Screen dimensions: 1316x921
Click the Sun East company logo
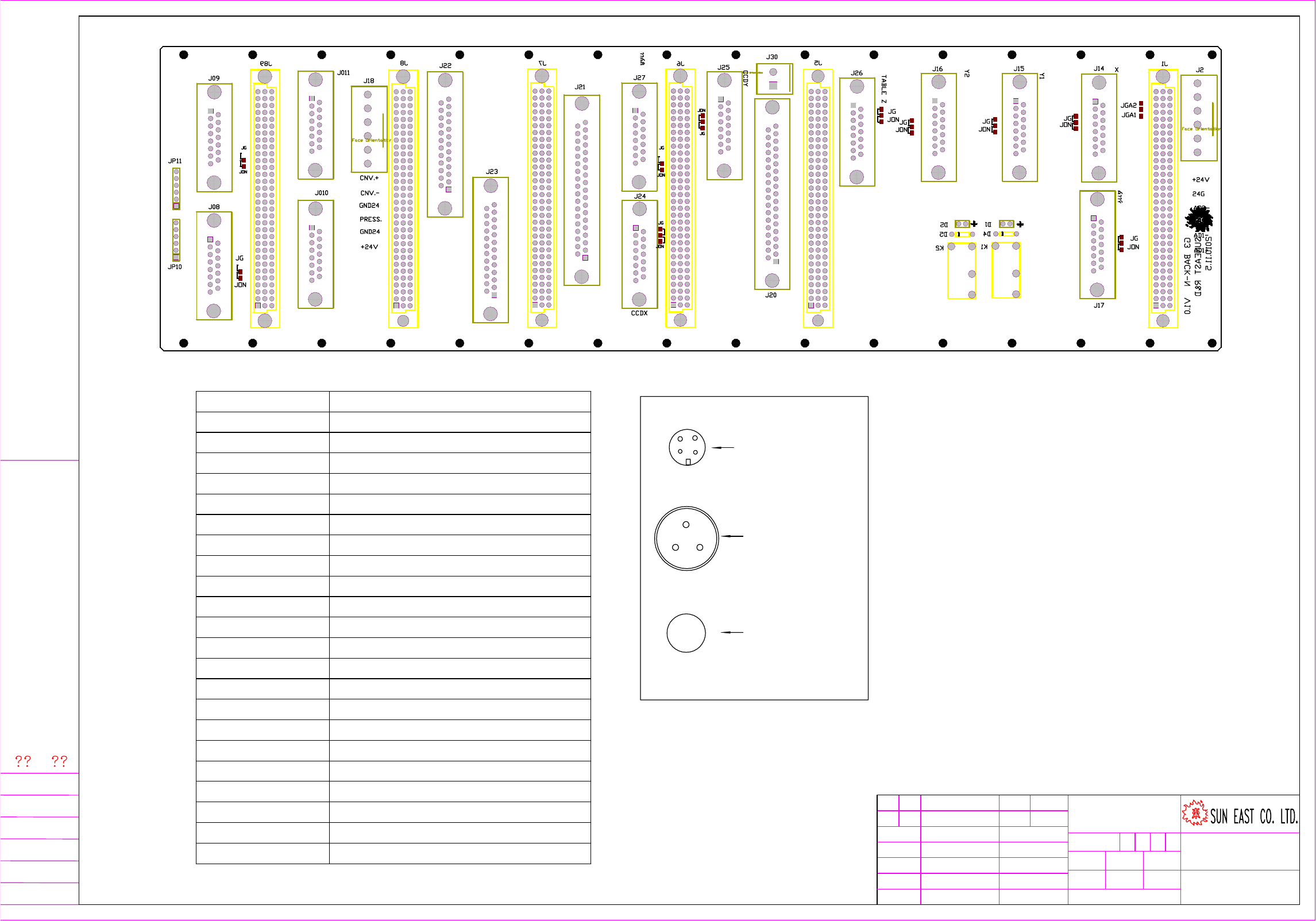click(x=1195, y=813)
